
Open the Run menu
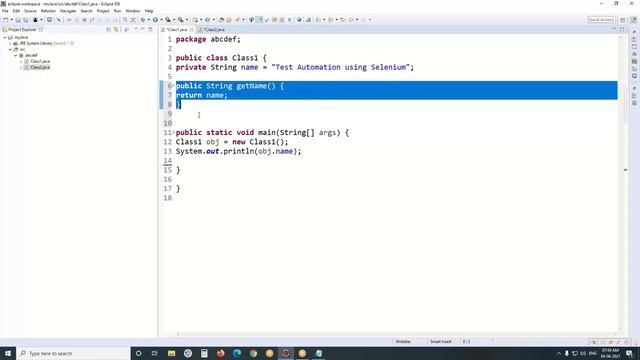click(x=118, y=11)
